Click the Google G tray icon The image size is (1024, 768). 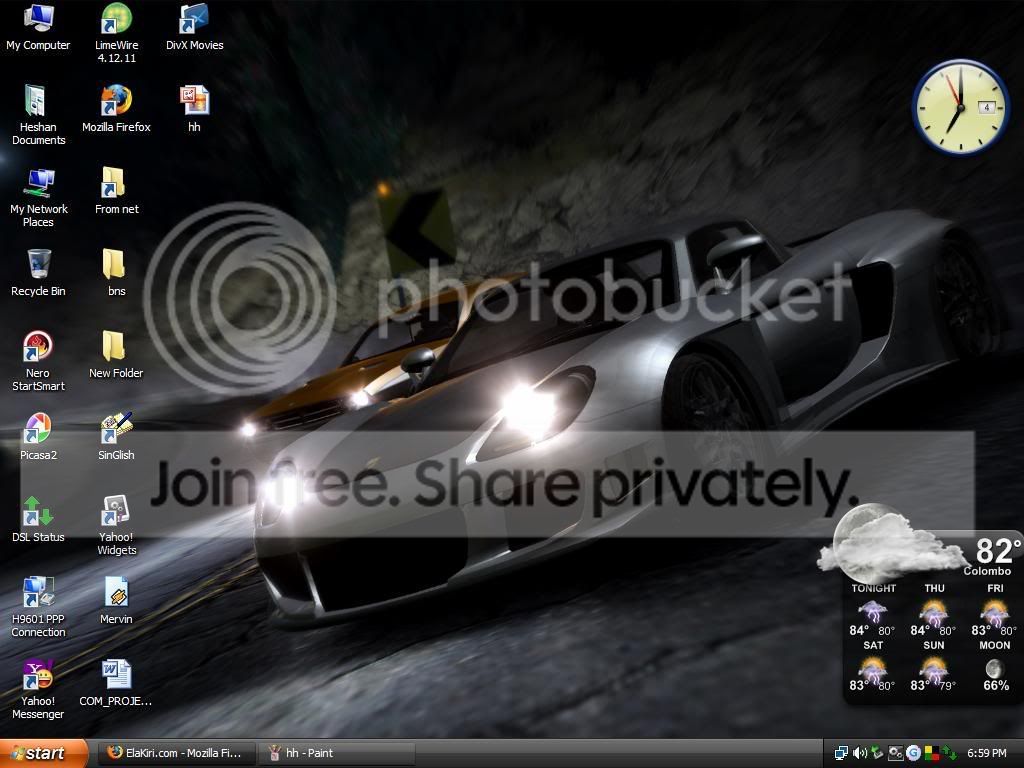tap(913, 753)
